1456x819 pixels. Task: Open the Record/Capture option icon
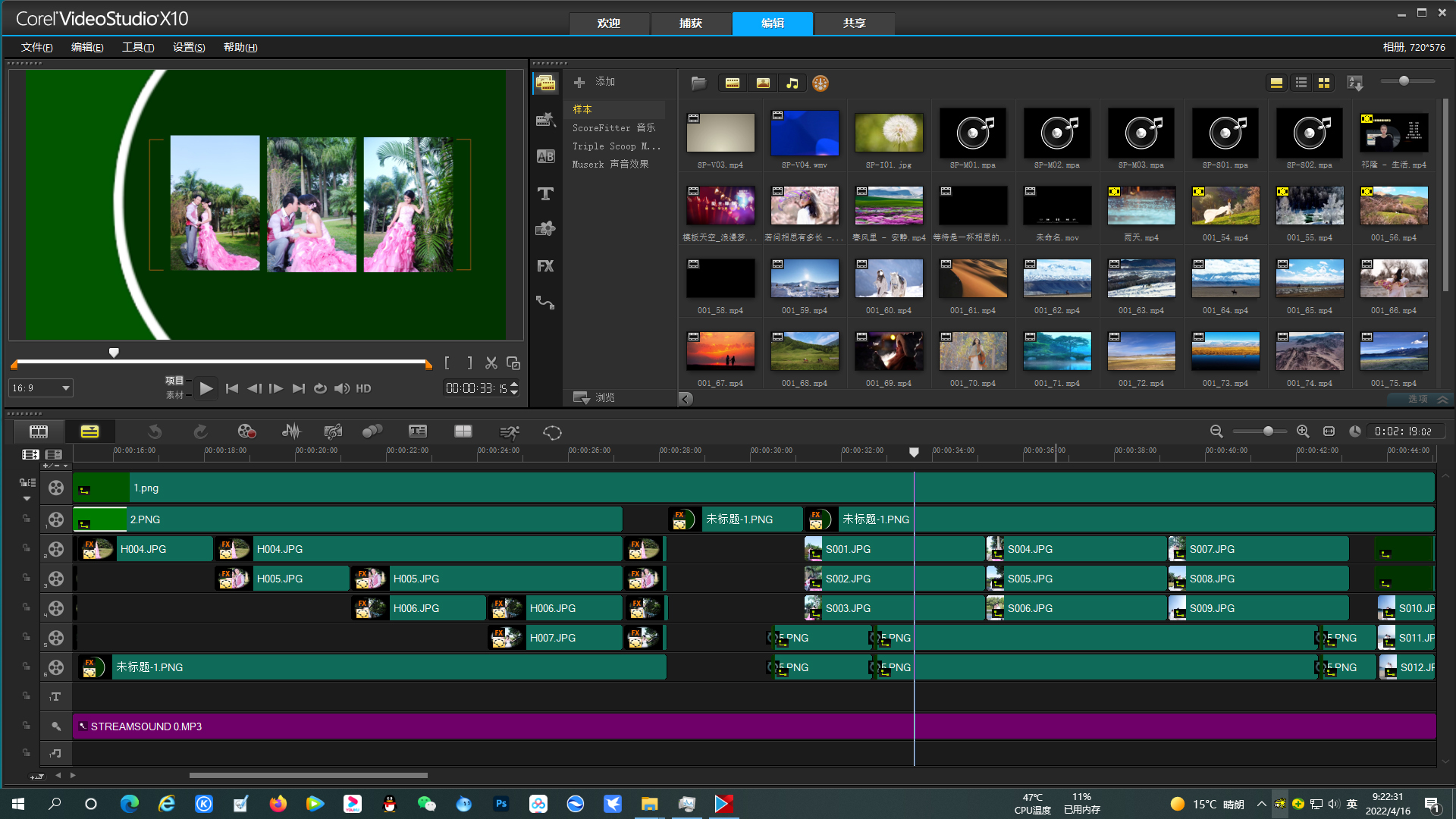(x=246, y=431)
